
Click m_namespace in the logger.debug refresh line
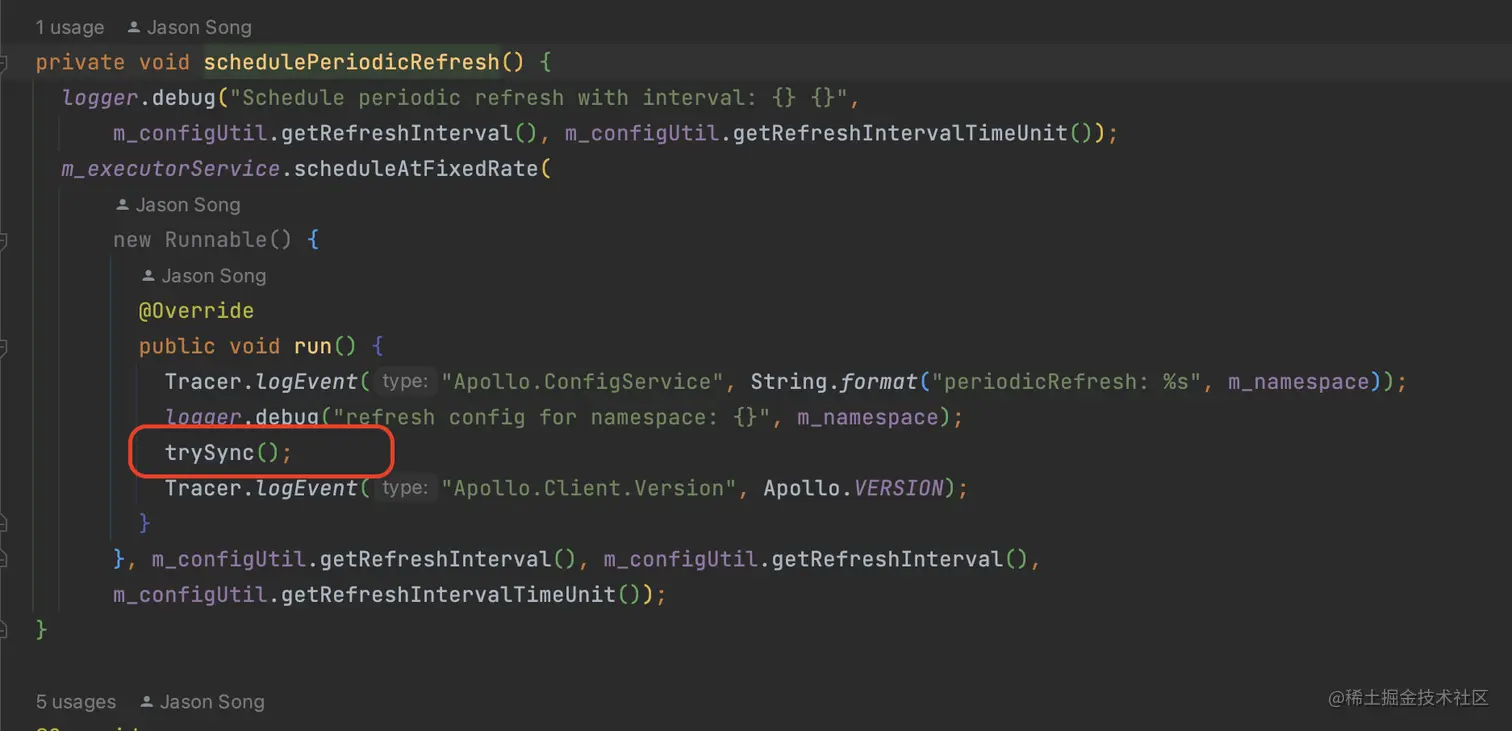coord(869,417)
